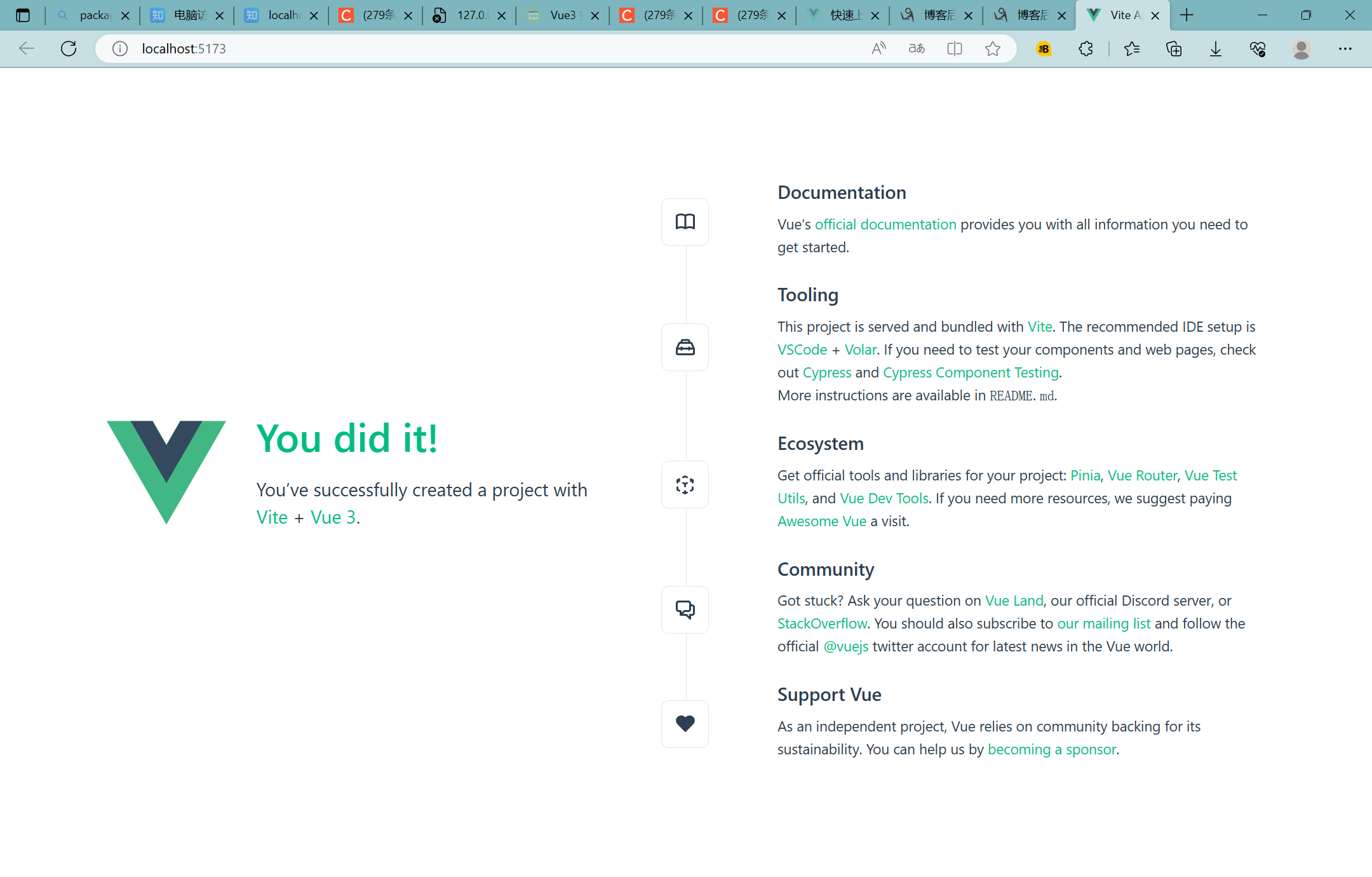
Task: Click the Documentation book icon
Action: tap(685, 222)
